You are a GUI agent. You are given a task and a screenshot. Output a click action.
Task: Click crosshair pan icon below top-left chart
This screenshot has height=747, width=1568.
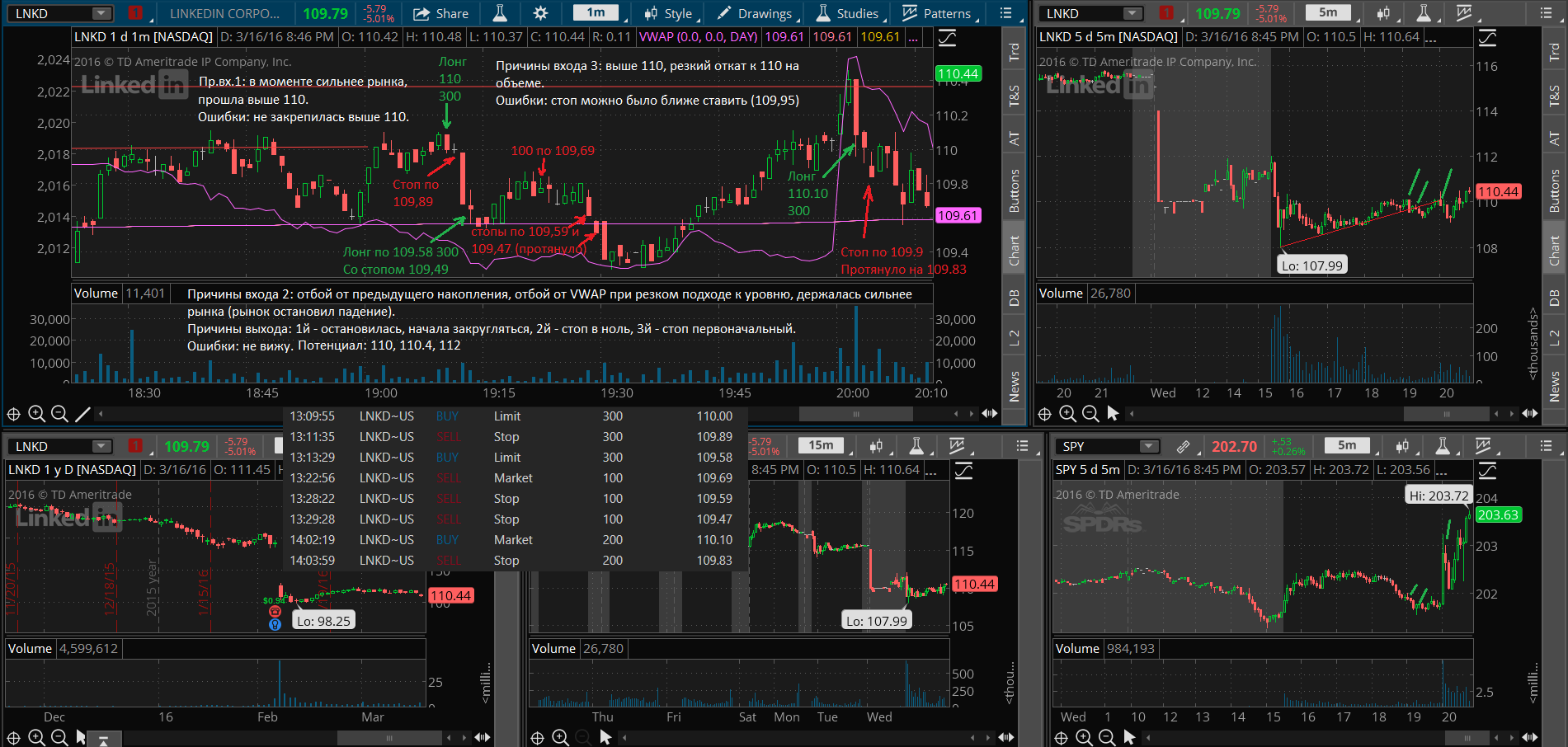13,414
